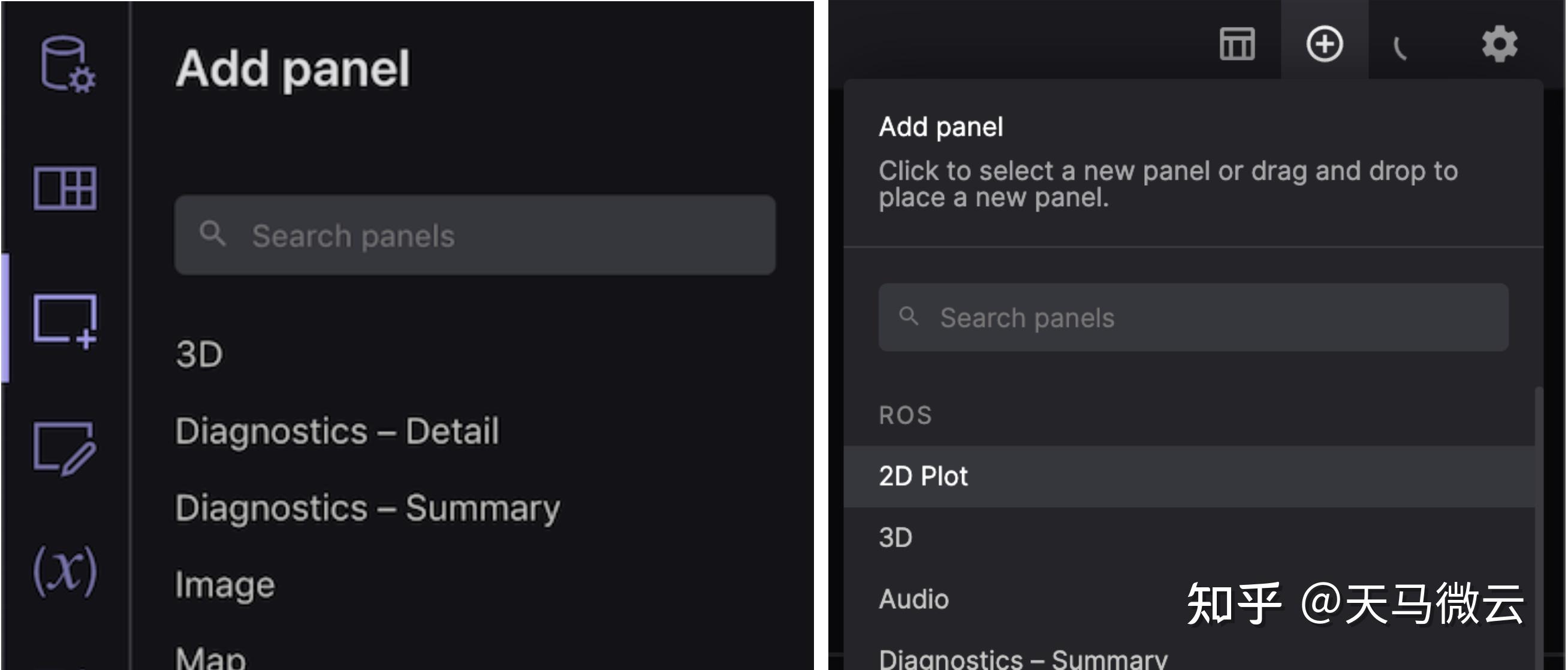Screen dimensions: 1568x670
Task: Add the Audio panel
Action: pos(913,599)
